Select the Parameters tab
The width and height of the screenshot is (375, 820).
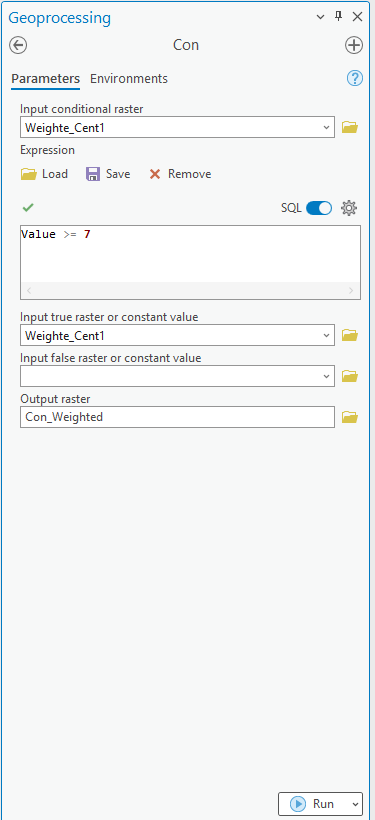tap(46, 78)
